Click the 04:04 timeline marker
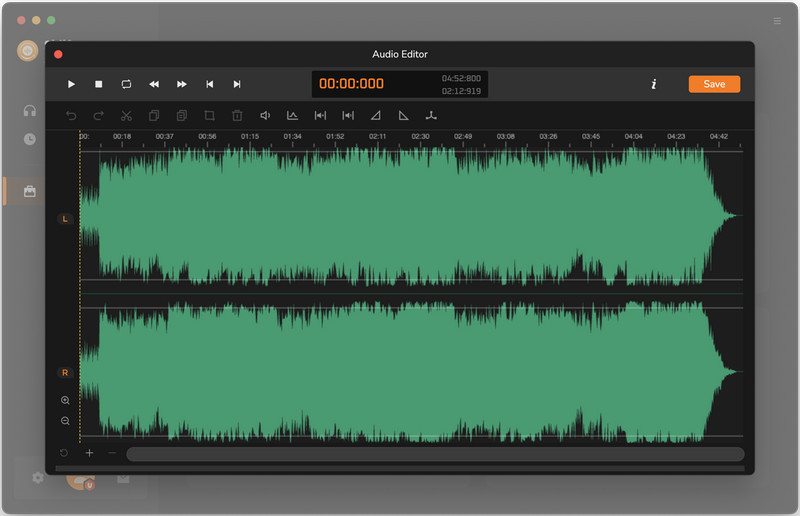Viewport: 800px width, 516px height. pyautogui.click(x=634, y=136)
